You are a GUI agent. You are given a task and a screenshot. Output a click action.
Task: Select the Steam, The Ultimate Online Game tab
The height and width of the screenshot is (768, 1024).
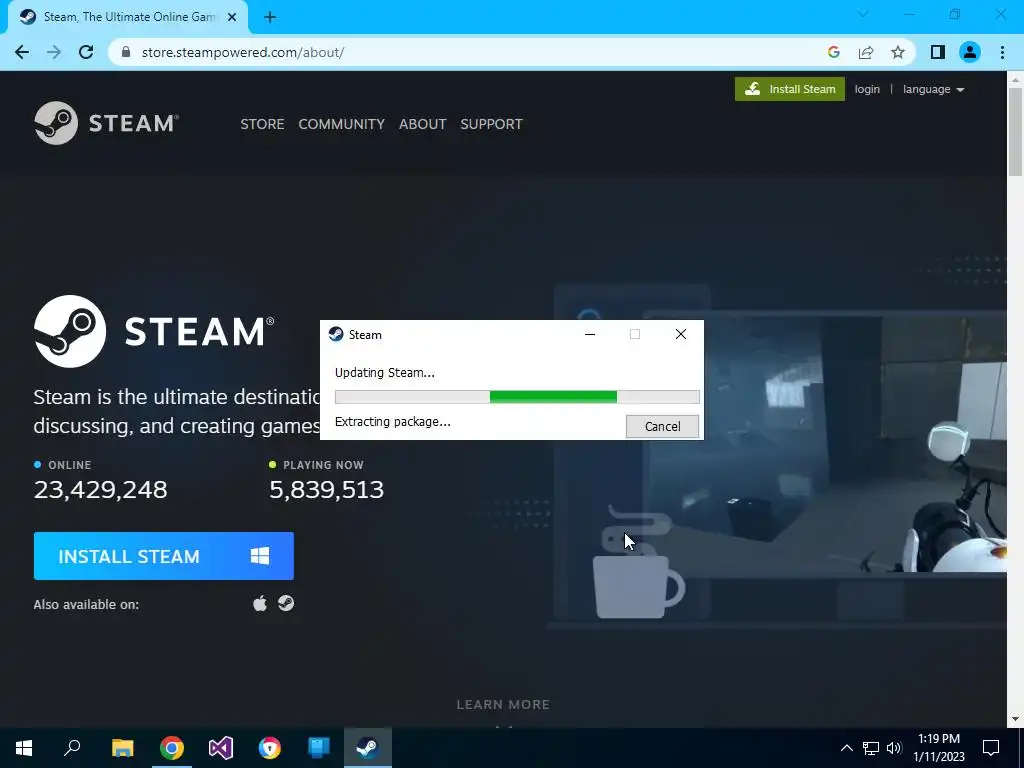point(127,18)
